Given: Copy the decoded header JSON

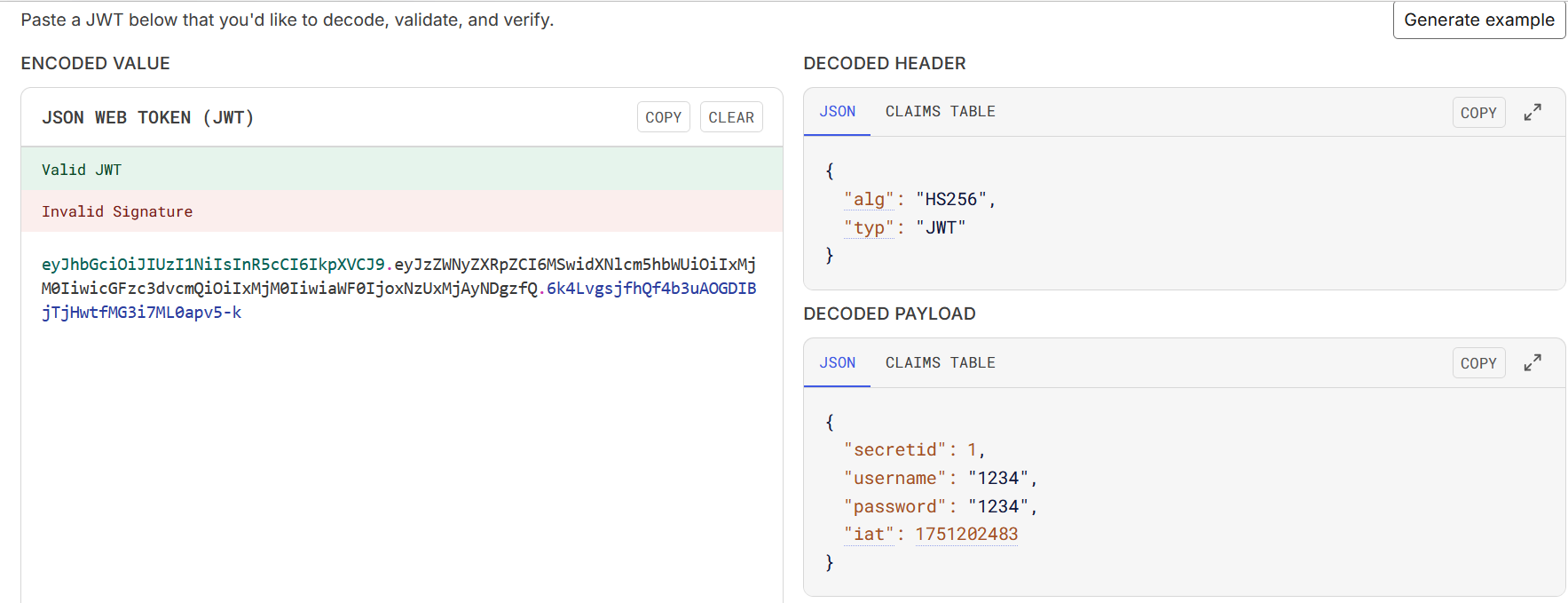Looking at the screenshot, I should 1478,113.
